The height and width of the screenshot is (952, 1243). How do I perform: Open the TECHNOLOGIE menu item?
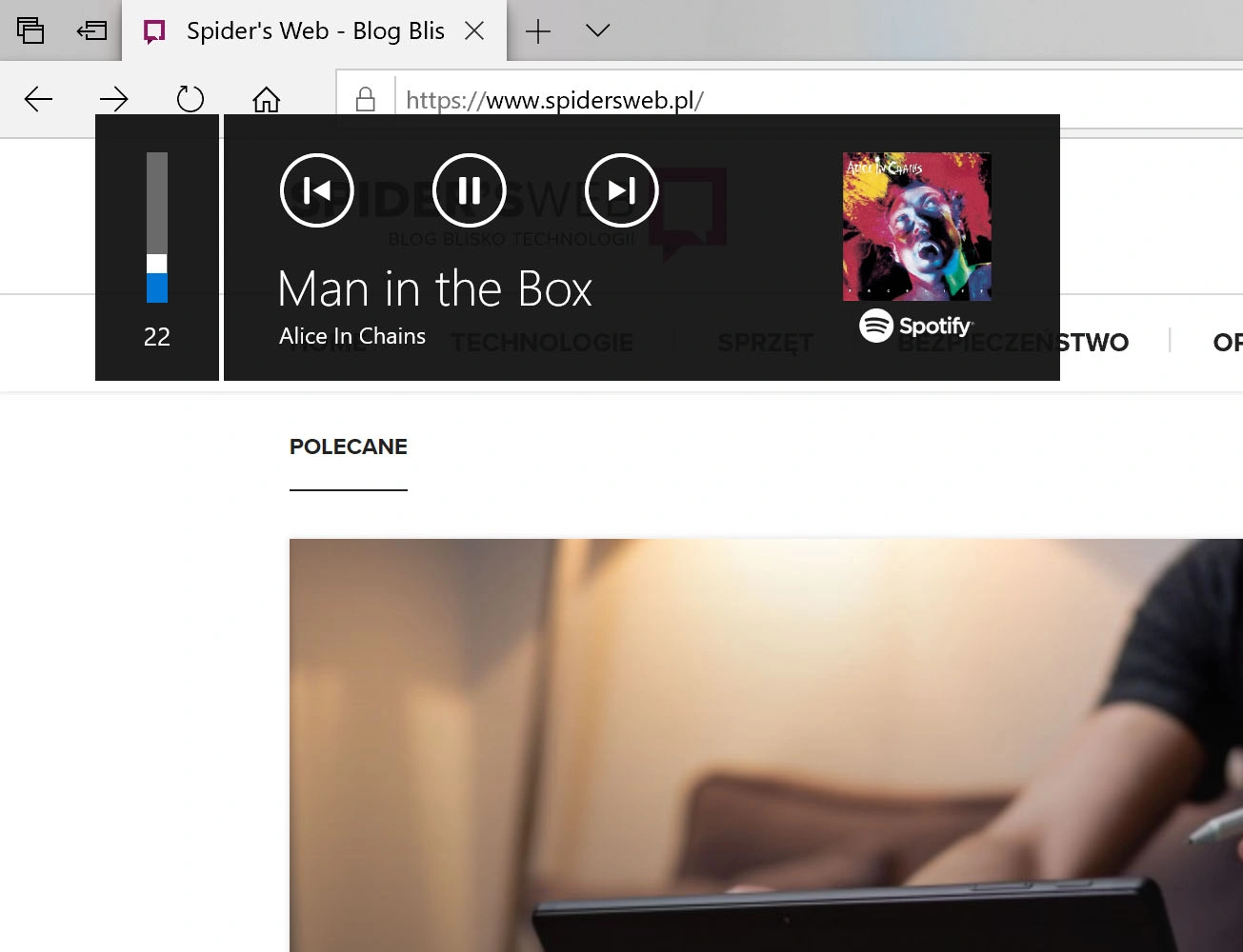click(x=542, y=343)
